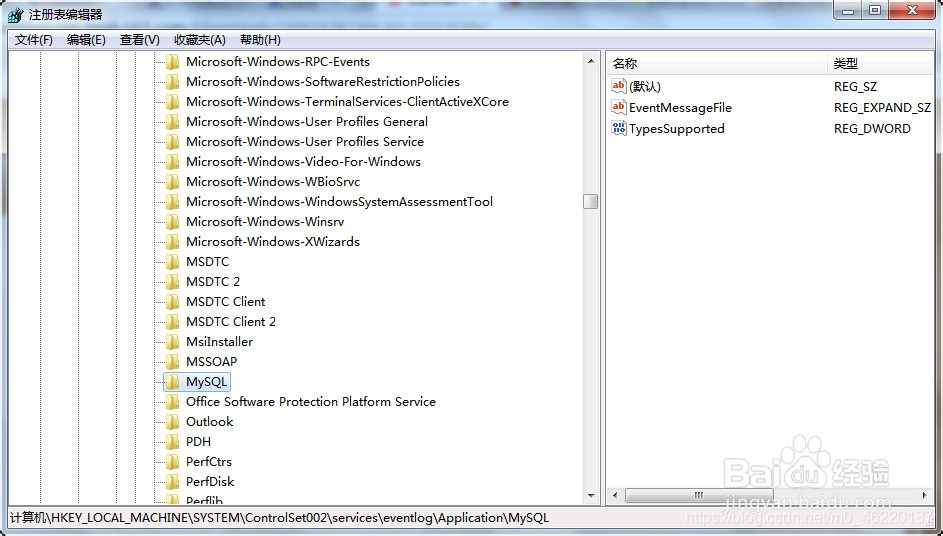Open the 编辑(E) menu
943x536 pixels.
pos(86,40)
